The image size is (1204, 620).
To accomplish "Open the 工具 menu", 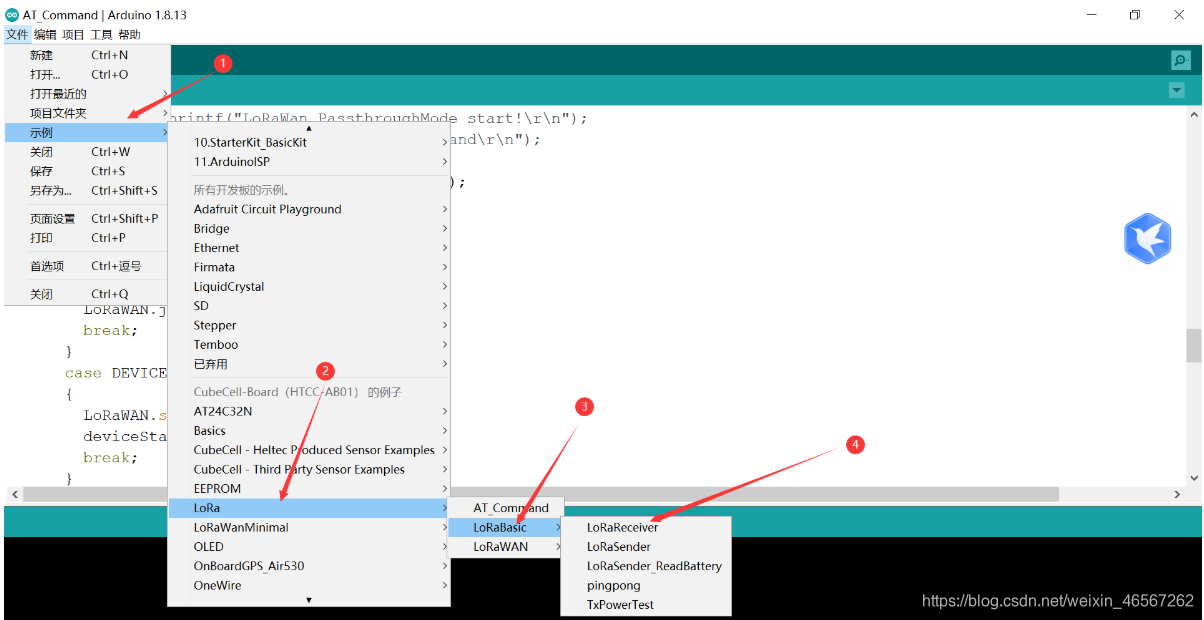I will [101, 34].
